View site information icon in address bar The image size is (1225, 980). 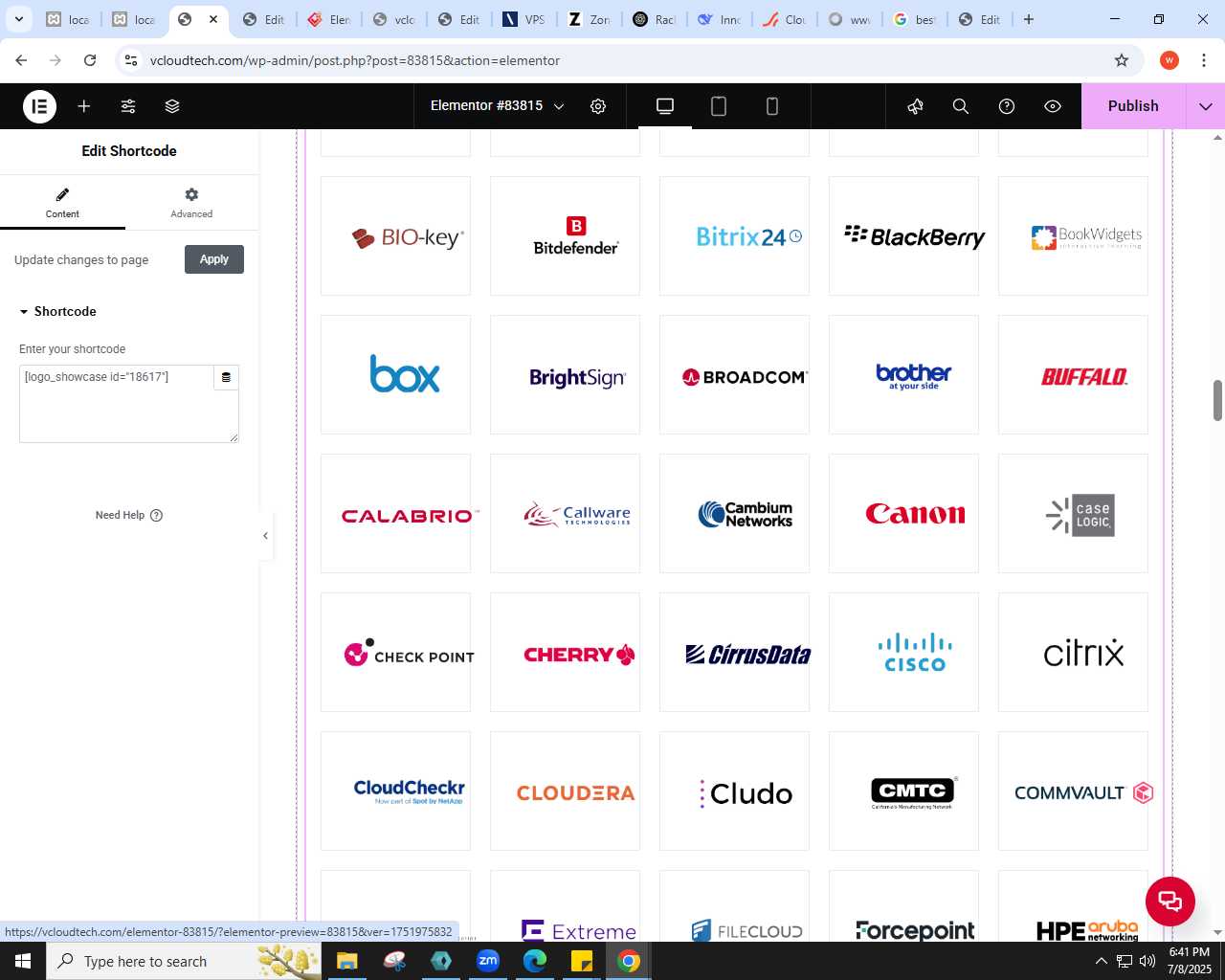pos(131,60)
